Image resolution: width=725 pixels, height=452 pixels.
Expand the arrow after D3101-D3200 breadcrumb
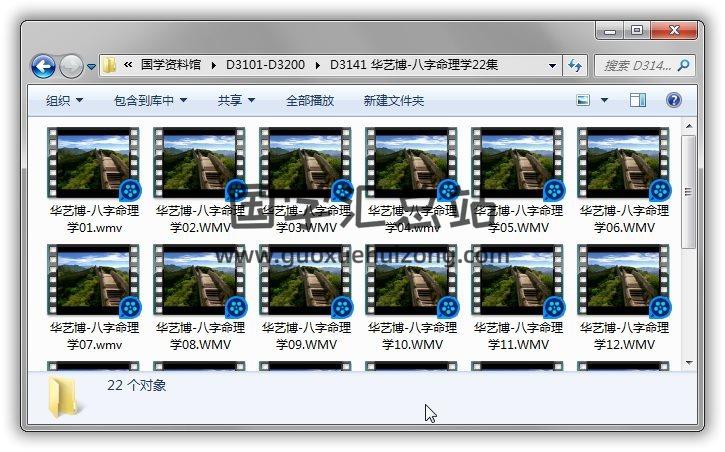pos(317,65)
